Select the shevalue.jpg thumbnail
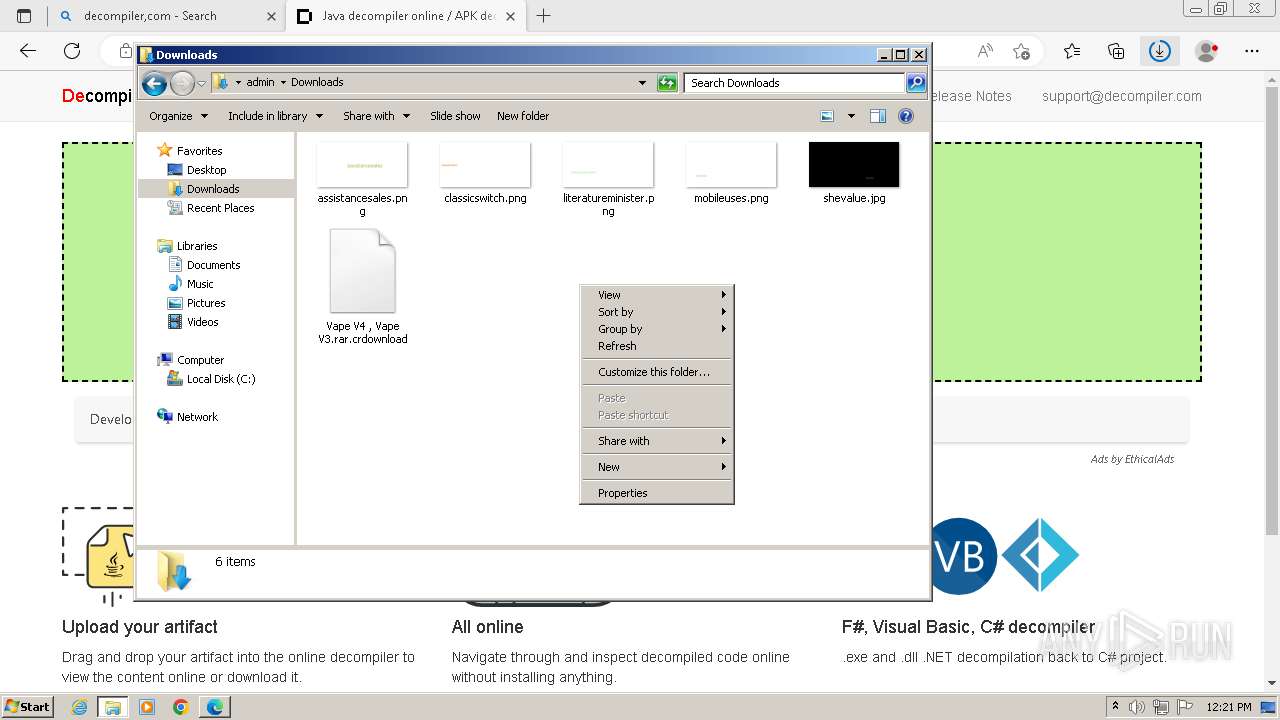 coord(854,165)
